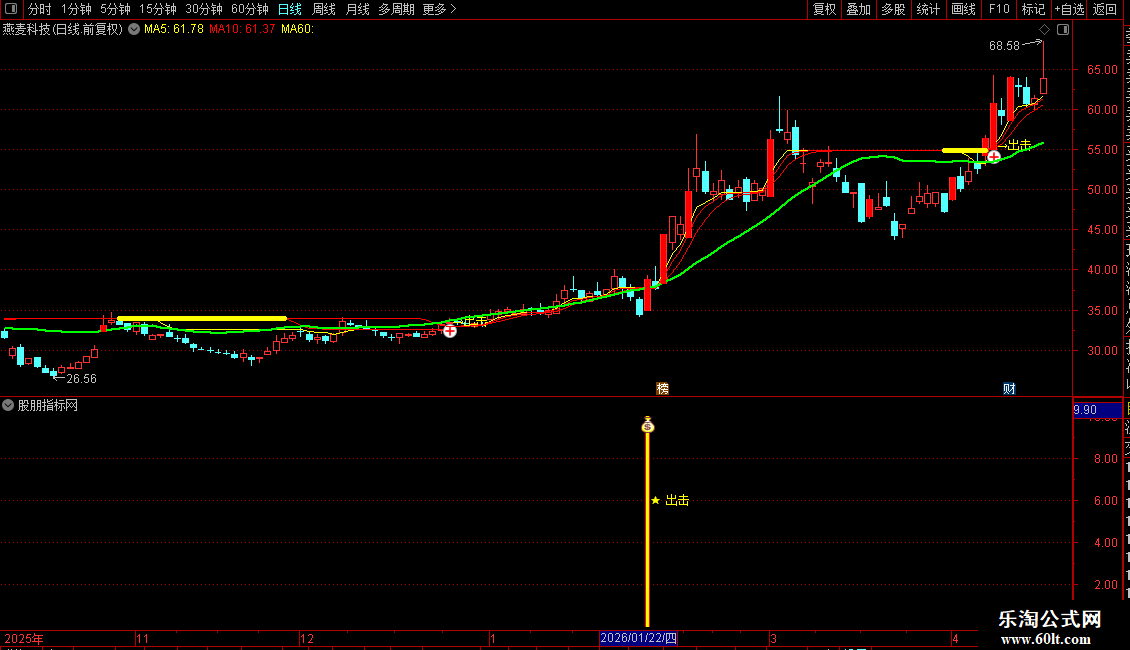Toggle the left sidebar panel icon
This screenshot has width=1130, height=650.
coord(10,9)
